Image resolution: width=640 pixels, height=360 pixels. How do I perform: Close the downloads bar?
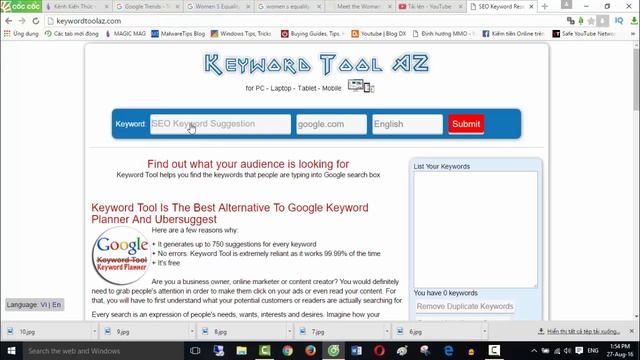click(631, 331)
